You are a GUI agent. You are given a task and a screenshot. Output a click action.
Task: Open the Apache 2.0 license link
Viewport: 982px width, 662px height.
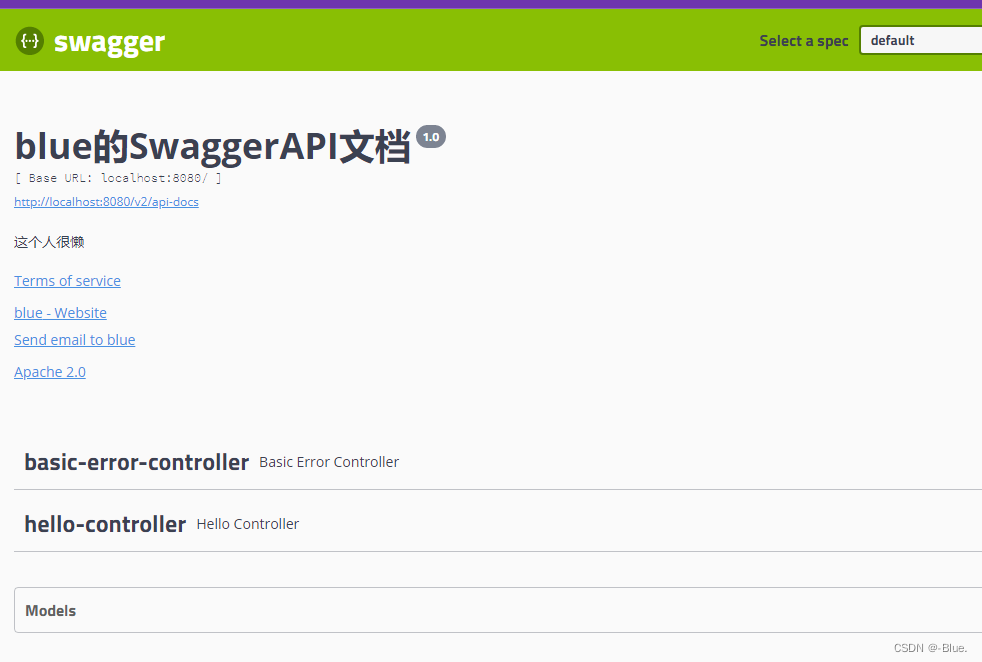tap(49, 371)
